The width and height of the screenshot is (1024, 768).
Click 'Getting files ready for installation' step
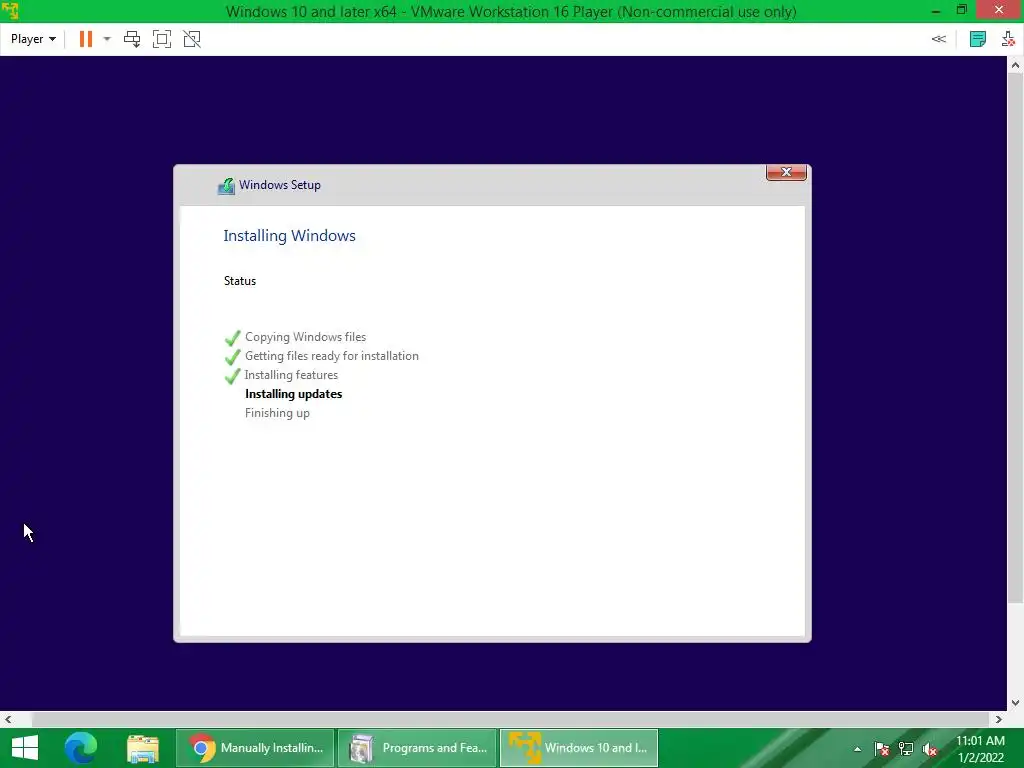(332, 356)
